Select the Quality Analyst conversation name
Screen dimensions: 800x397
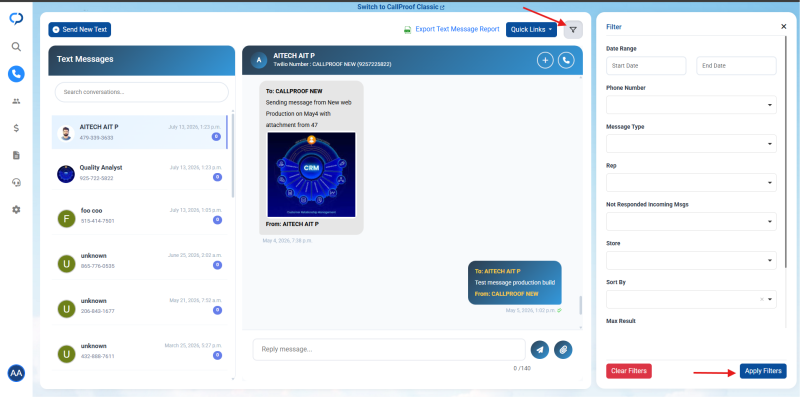101,167
